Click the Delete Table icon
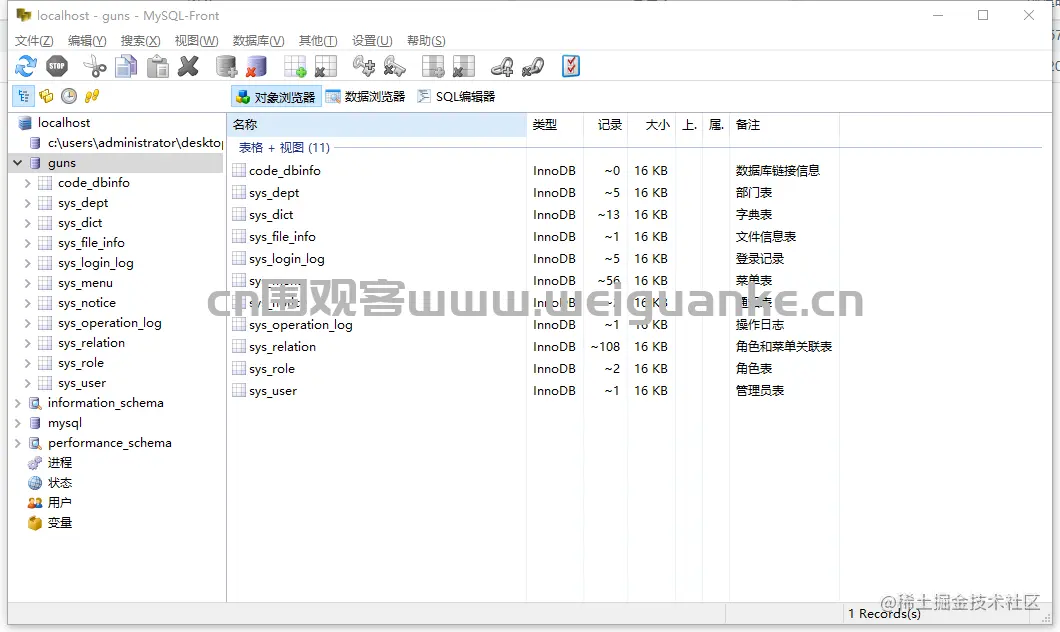This screenshot has height=632, width=1060. click(x=326, y=66)
